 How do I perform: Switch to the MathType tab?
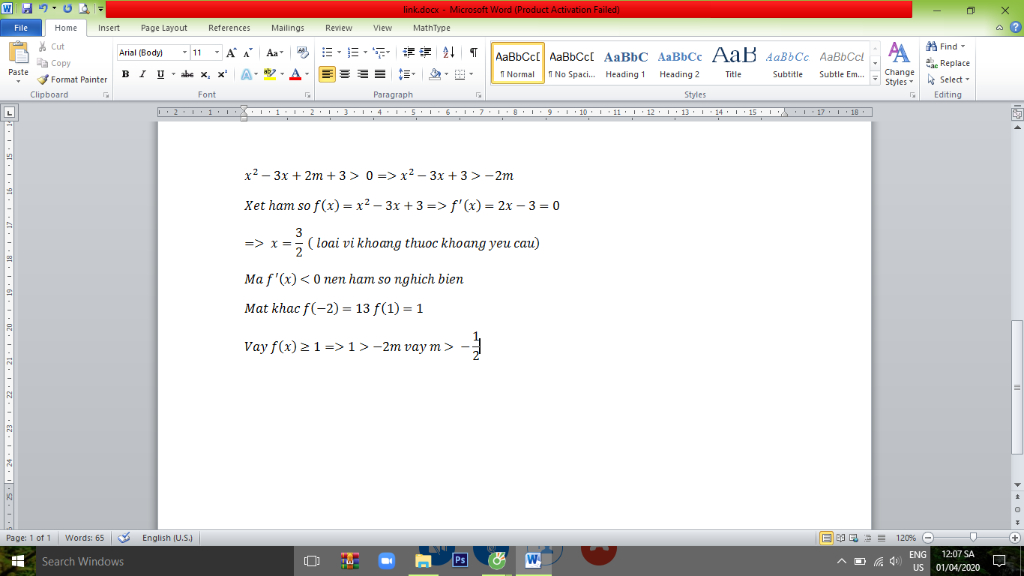click(x=431, y=28)
